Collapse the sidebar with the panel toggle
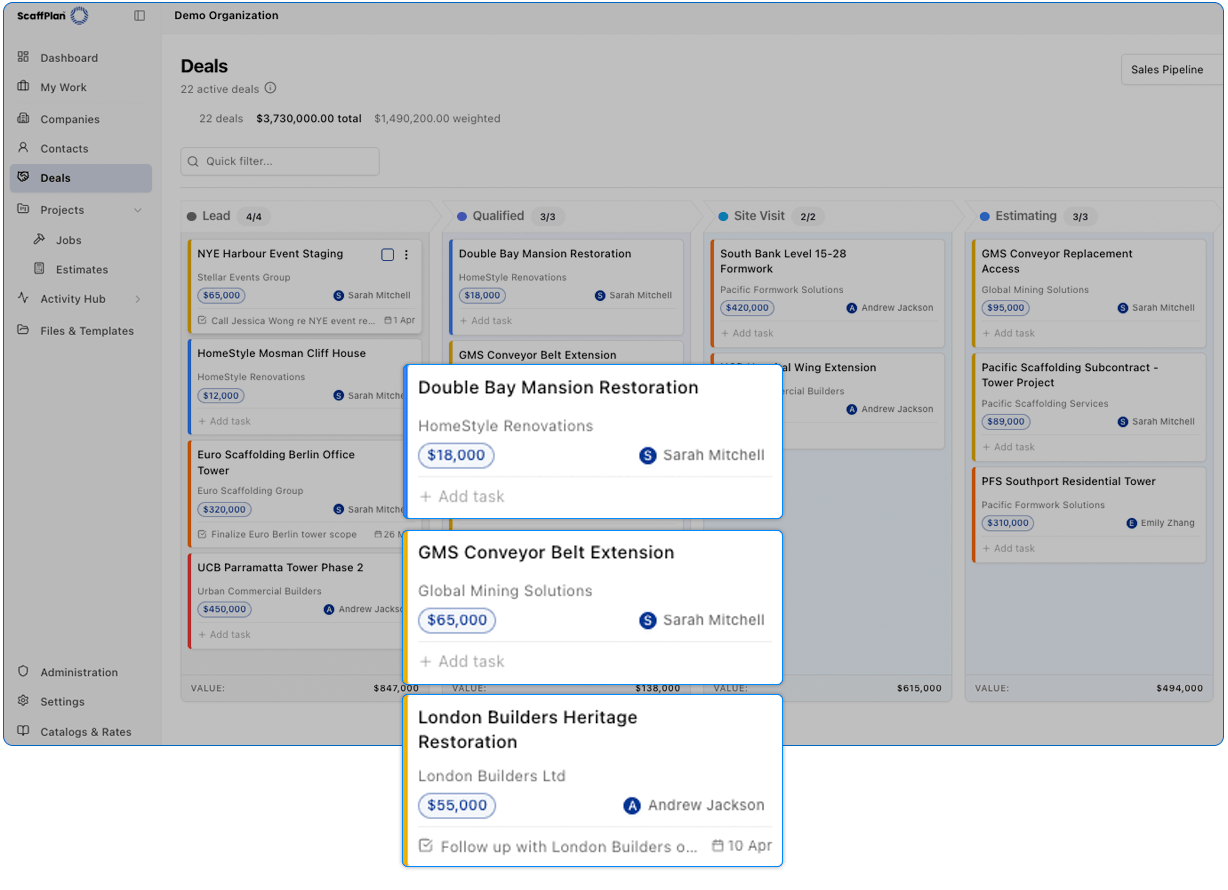The image size is (1228, 890). point(139,15)
